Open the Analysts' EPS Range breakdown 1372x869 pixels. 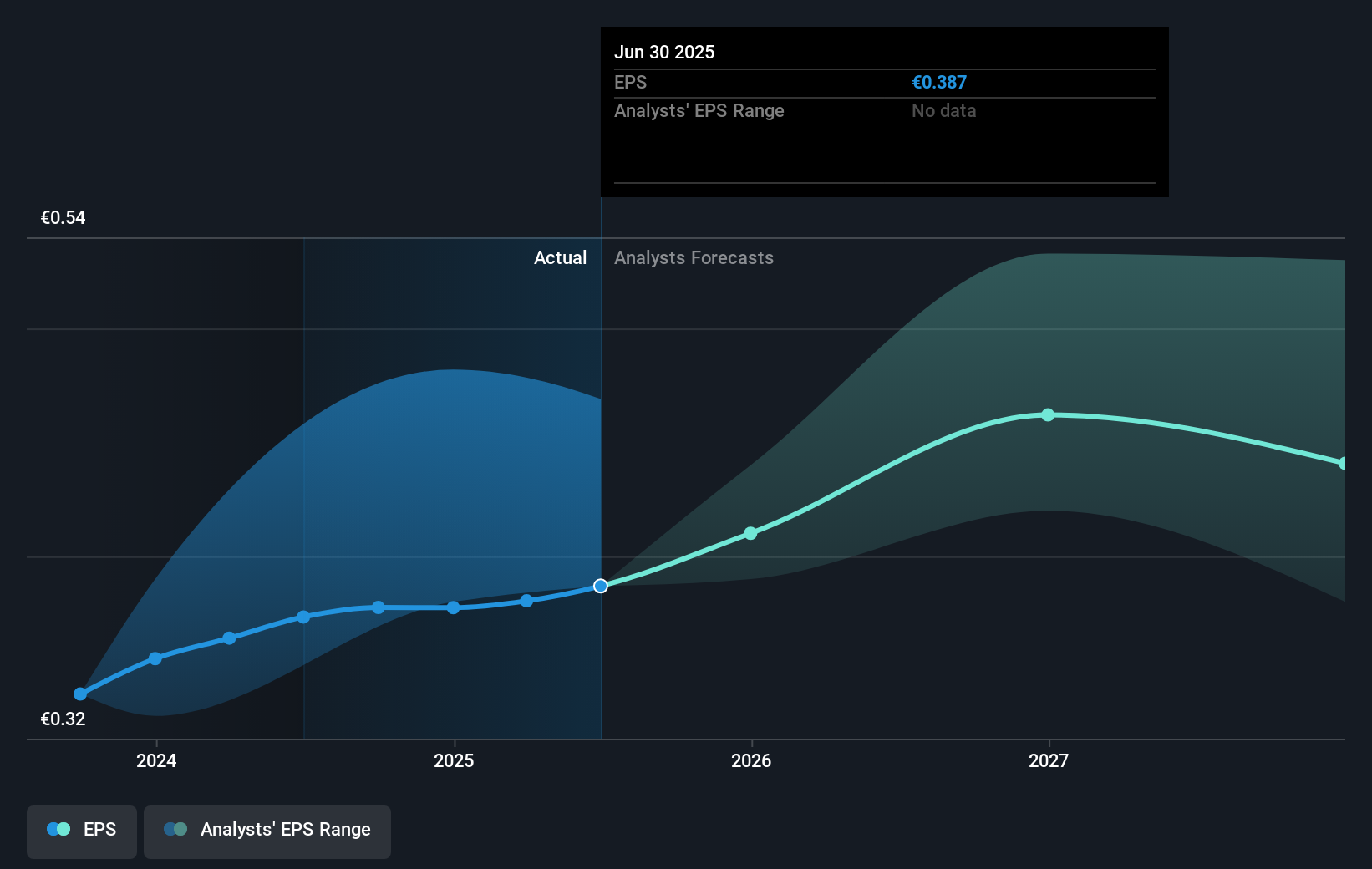[699, 110]
